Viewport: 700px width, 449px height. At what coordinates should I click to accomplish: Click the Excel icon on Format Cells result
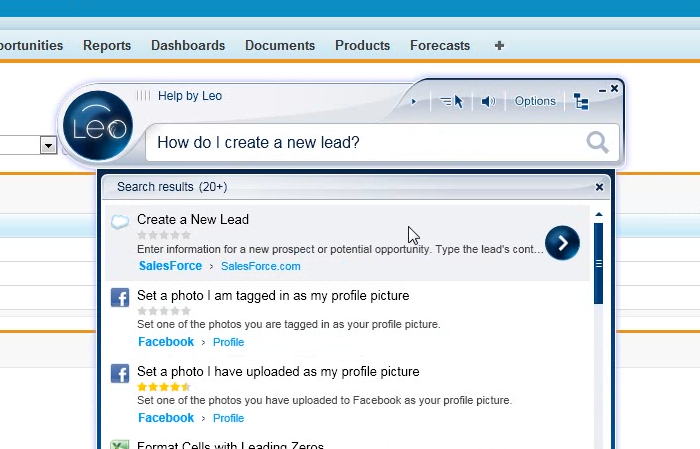(120, 446)
